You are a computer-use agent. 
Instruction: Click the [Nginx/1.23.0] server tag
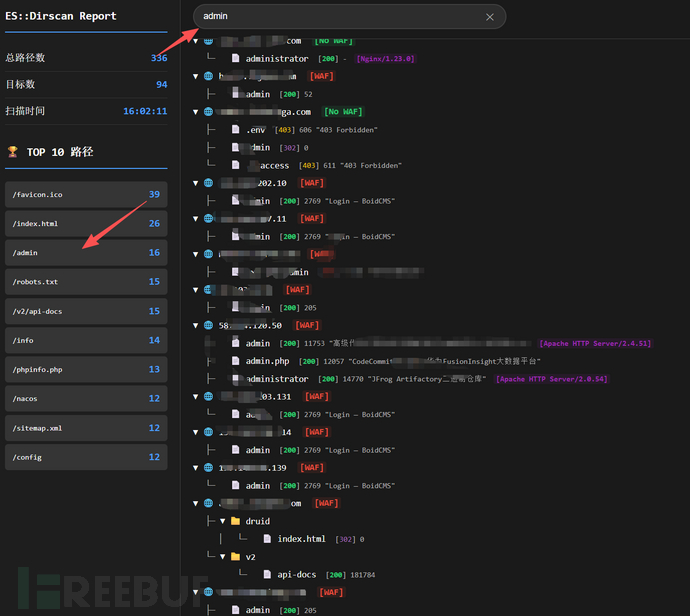[386, 59]
